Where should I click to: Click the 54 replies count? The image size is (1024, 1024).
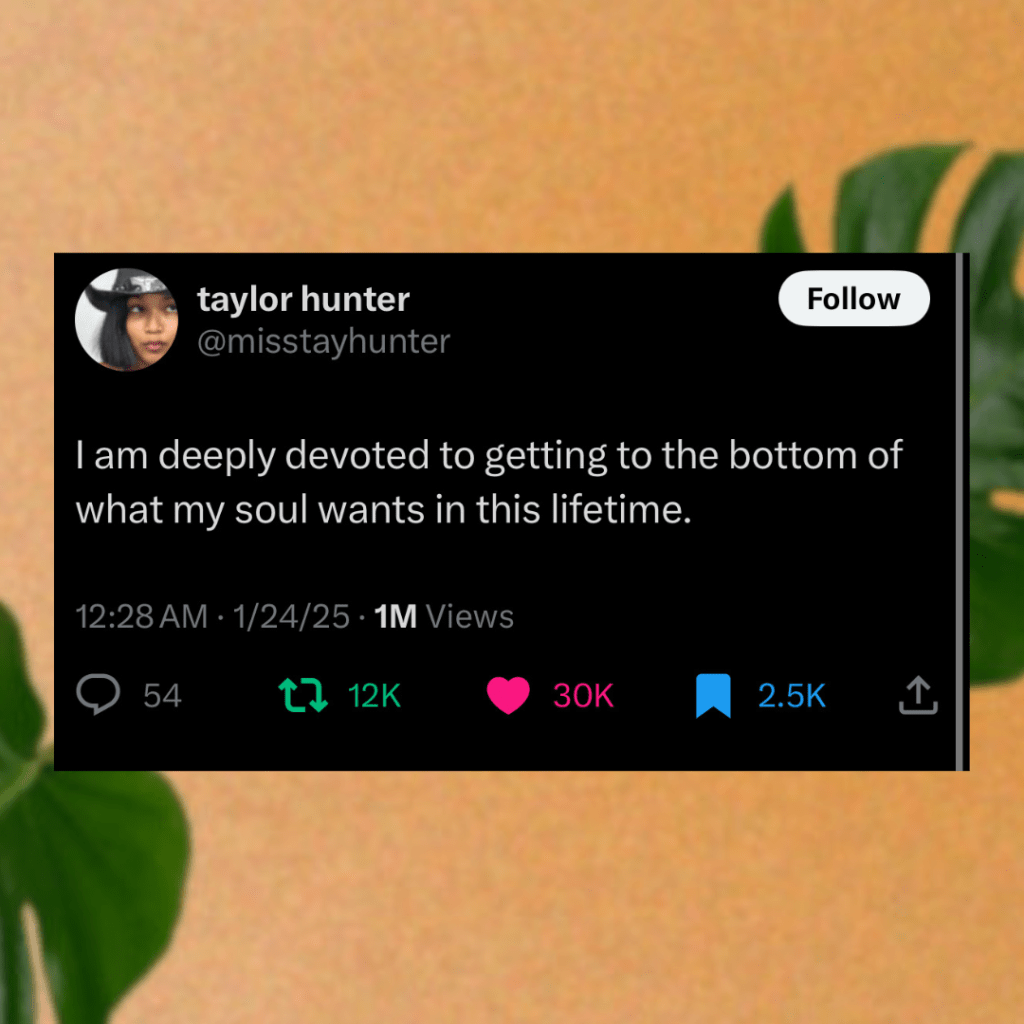pyautogui.click(x=162, y=696)
